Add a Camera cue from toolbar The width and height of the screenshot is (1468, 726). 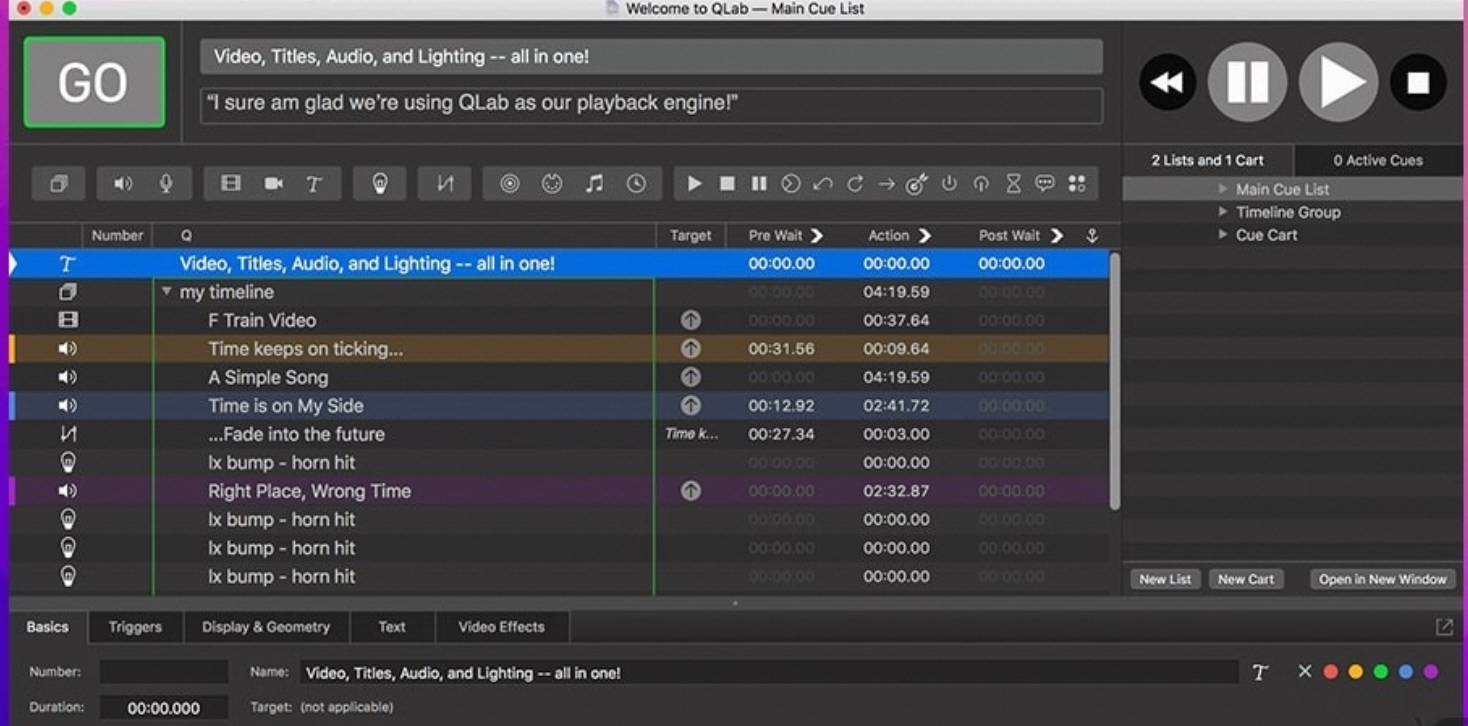pos(273,184)
